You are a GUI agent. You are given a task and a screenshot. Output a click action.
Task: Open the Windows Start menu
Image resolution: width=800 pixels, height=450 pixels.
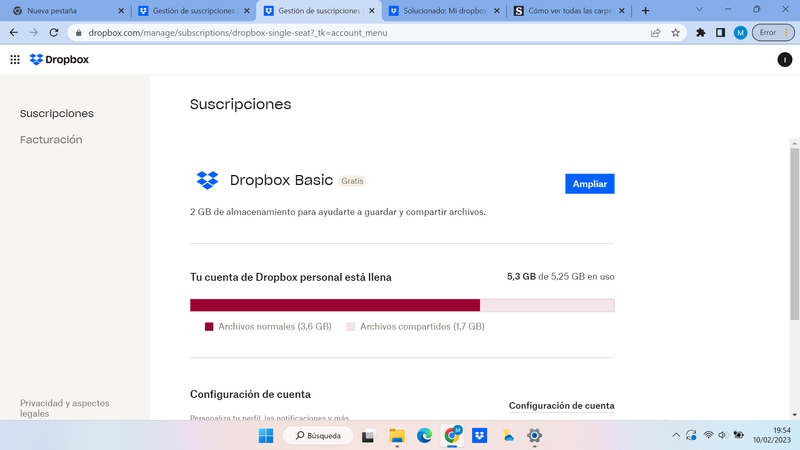(x=266, y=436)
